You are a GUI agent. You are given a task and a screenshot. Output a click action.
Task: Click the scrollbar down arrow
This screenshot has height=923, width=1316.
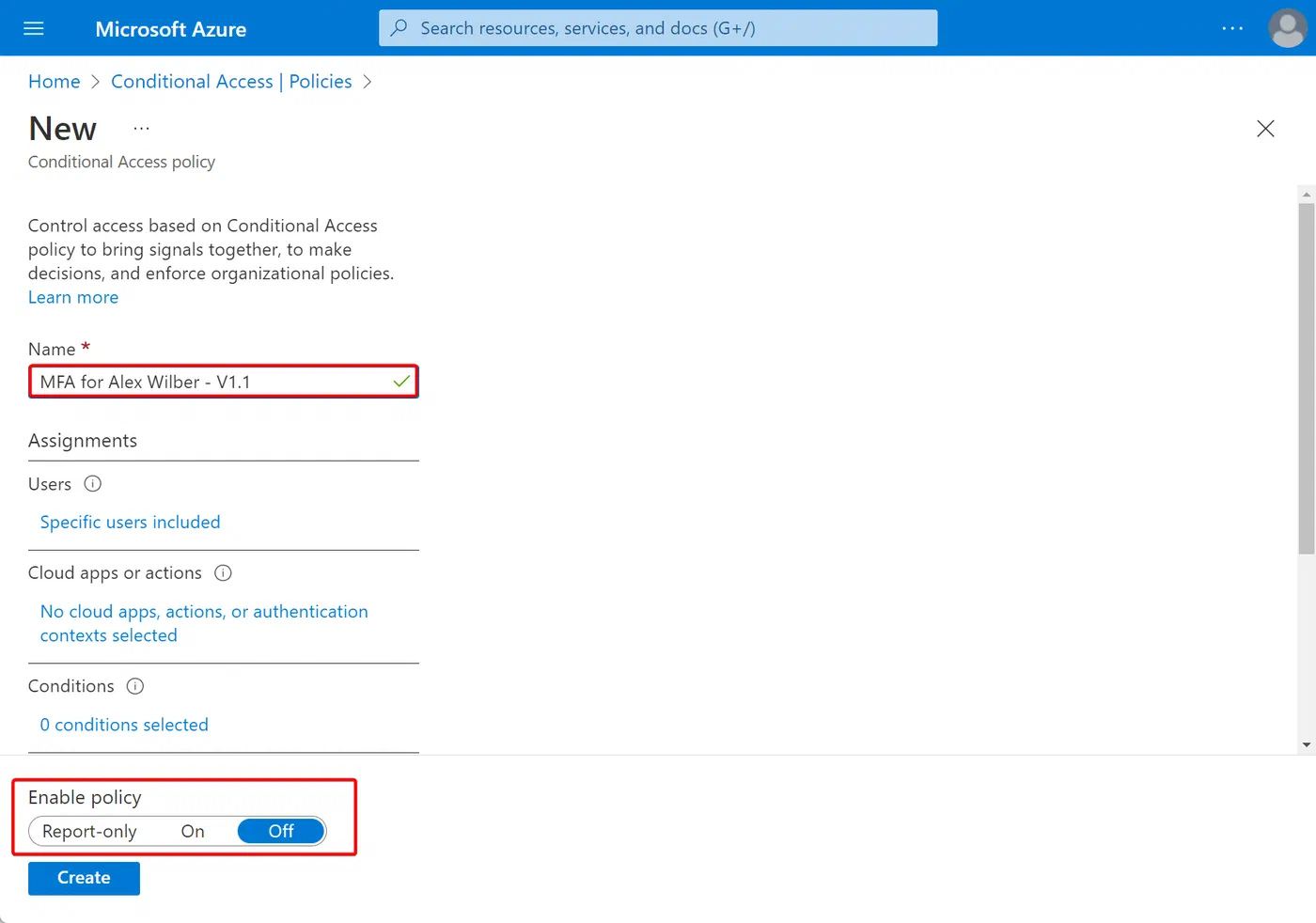point(1307,745)
